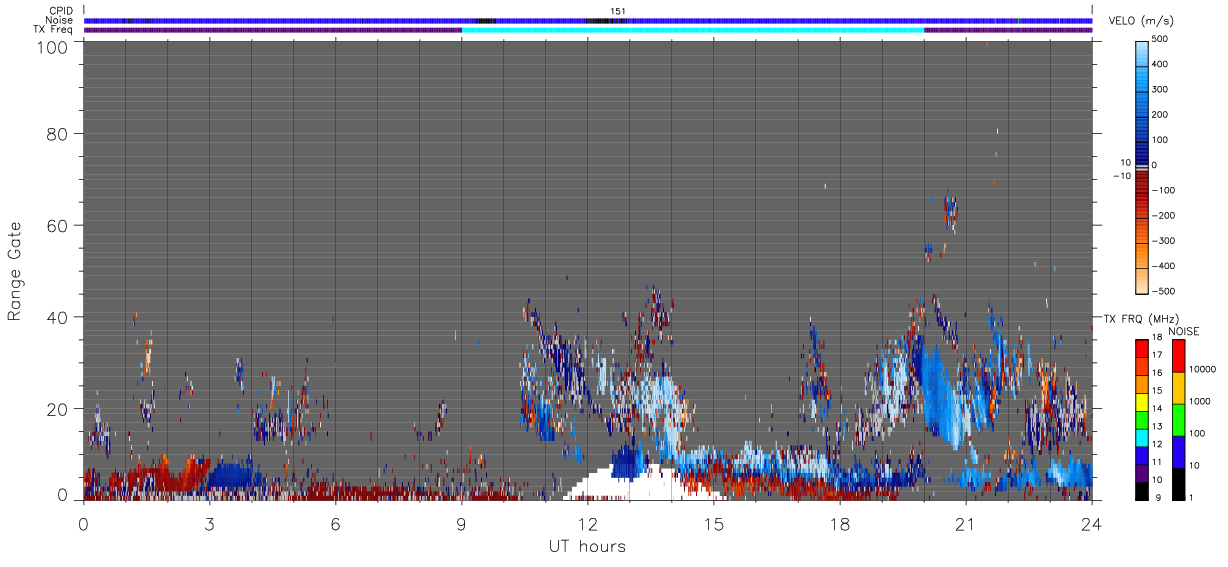This screenshot has height=567, width=1228.
Task: Click the red segment of the NOISE color bar
Action: coord(1177,355)
